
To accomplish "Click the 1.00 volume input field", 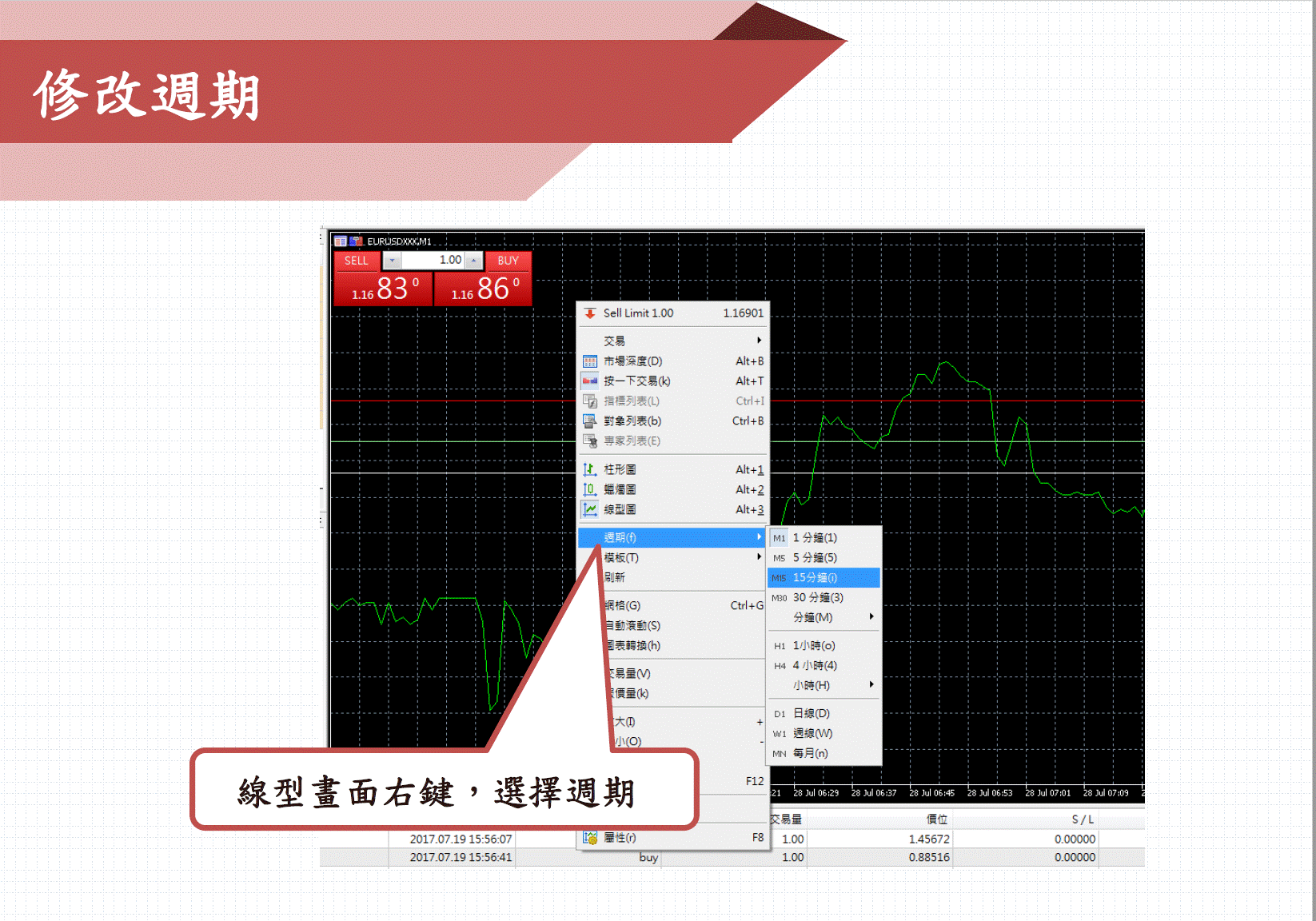I will 433,261.
